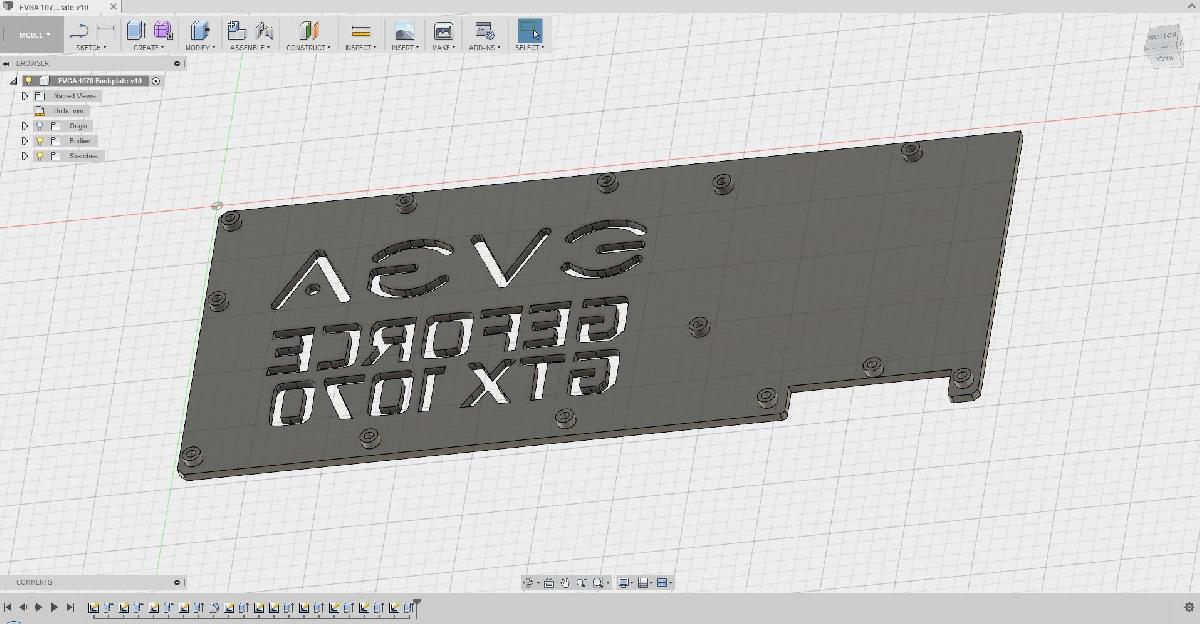Screen dimensions: 1200x624
Task: Jump to timeline end with skip-to-end control
Action: pyautogui.click(x=68, y=605)
